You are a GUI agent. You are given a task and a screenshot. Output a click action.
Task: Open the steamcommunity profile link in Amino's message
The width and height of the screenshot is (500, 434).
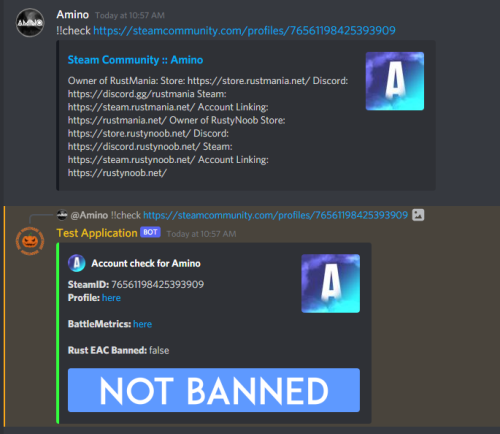(244, 31)
